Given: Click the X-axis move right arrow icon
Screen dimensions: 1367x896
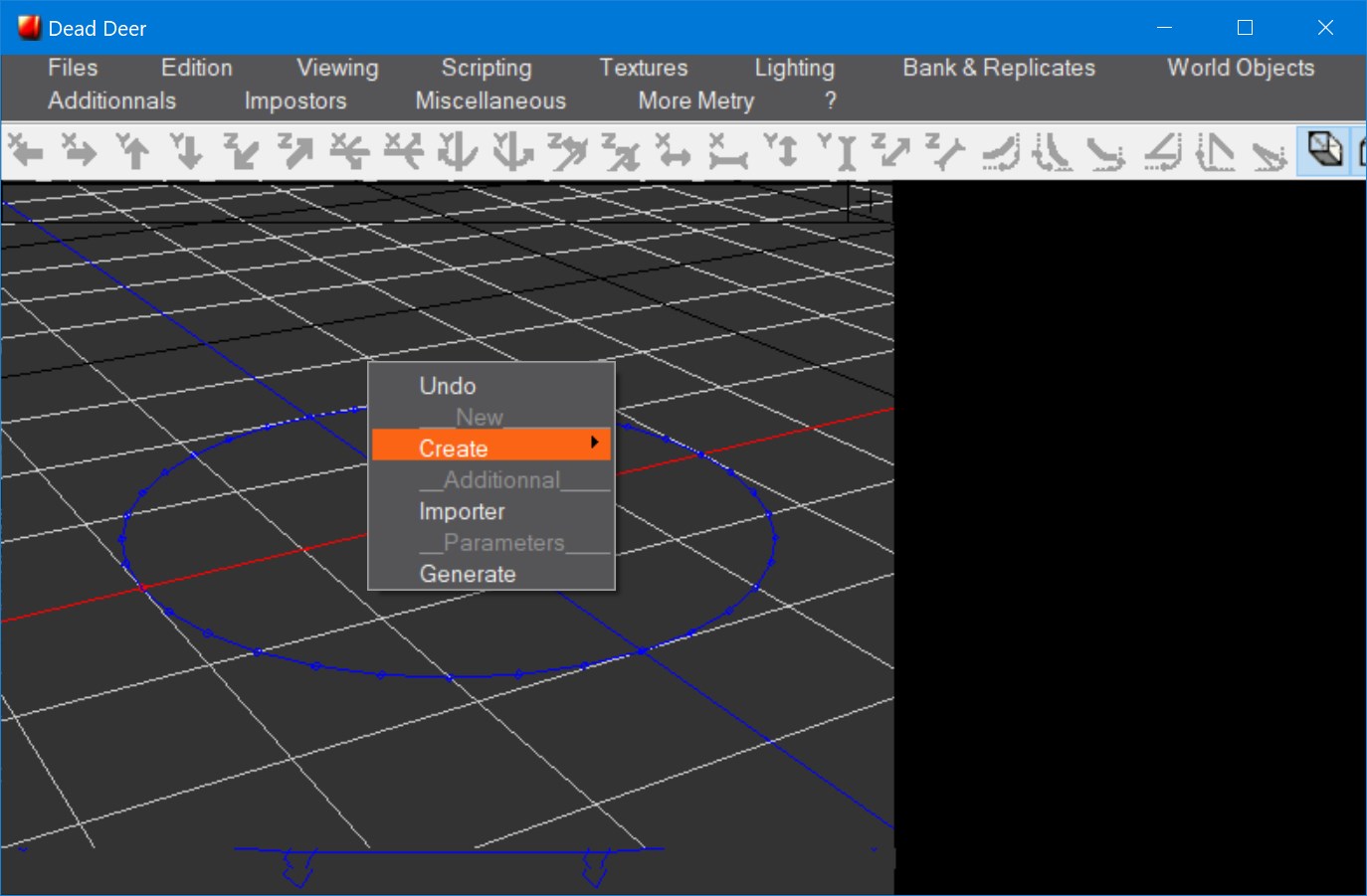Looking at the screenshot, I should [x=80, y=151].
